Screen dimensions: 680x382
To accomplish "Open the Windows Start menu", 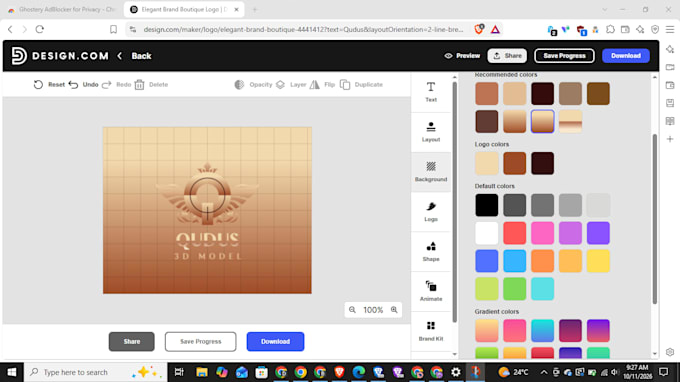I will coord(12,372).
